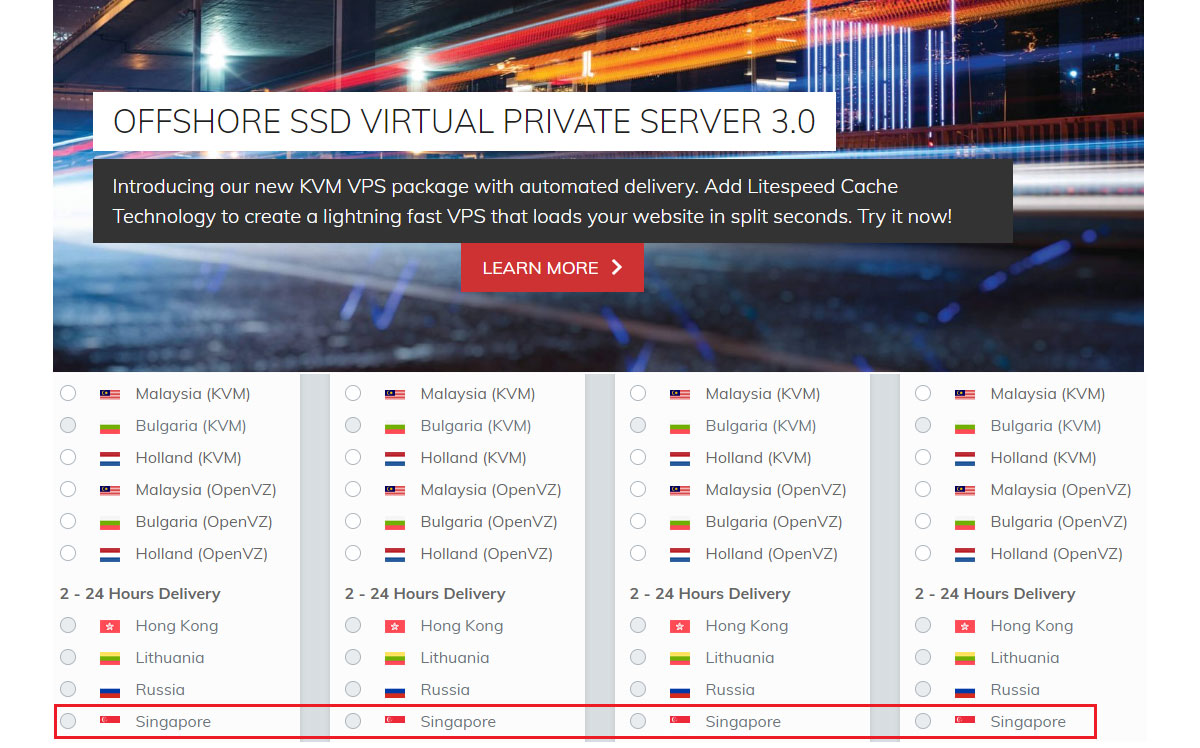The height and width of the screenshot is (748, 1200).
Task: Click Russia flag in third column
Action: 680,691
